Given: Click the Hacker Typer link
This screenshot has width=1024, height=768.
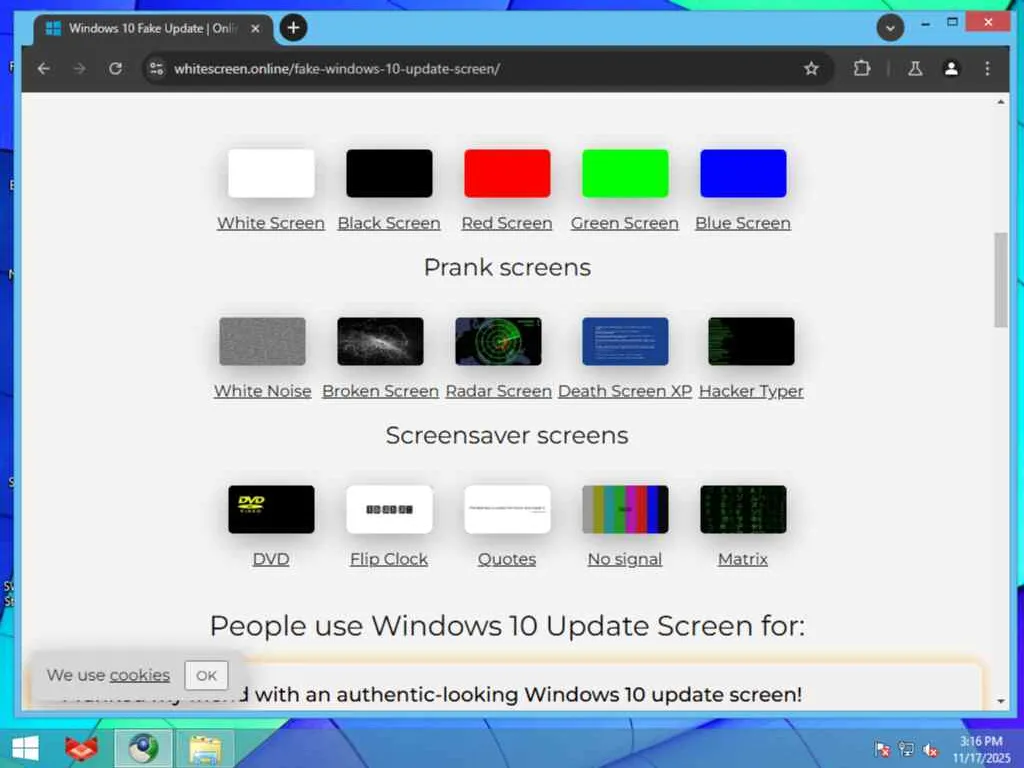Looking at the screenshot, I should point(751,391).
